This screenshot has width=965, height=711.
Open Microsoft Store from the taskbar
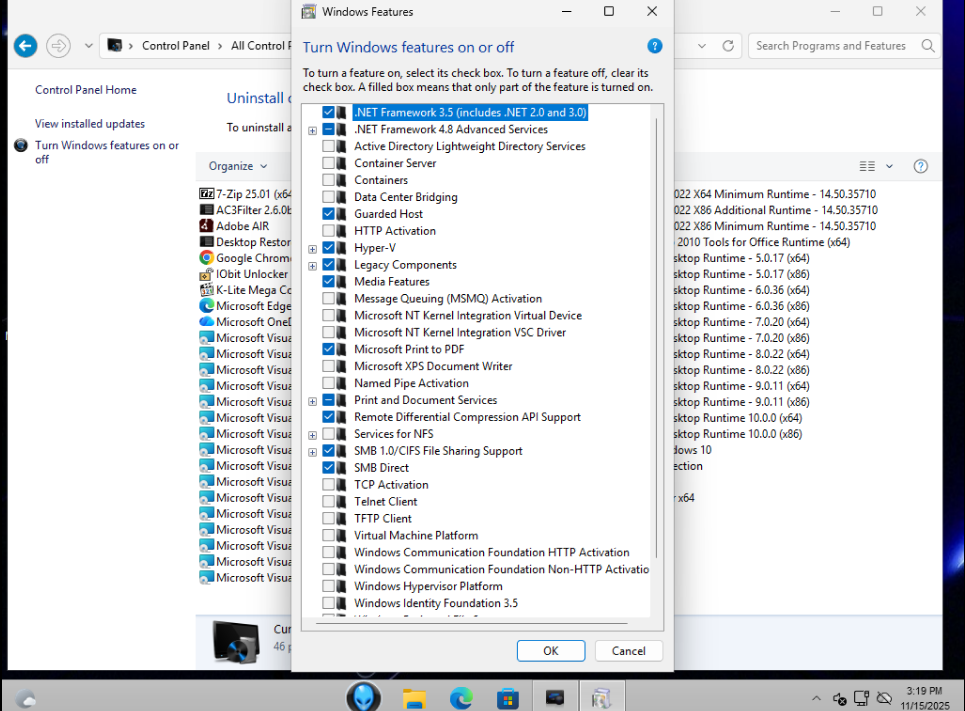[508, 698]
